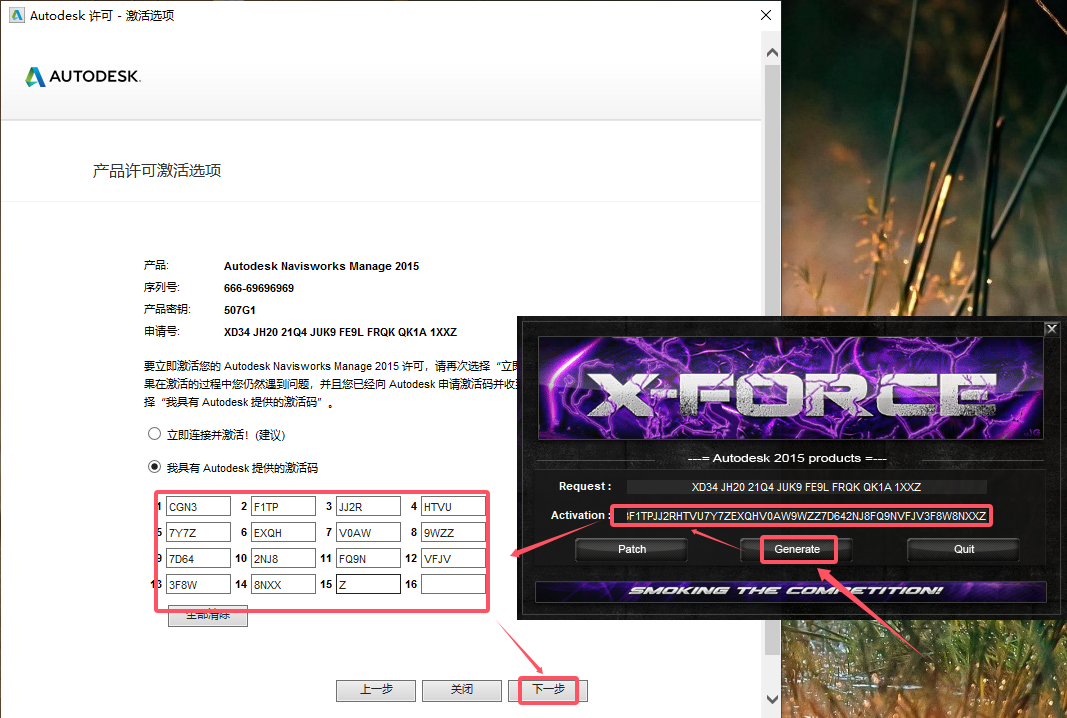Click activation code field 12 containing VFJV
The height and width of the screenshot is (718, 1067).
point(453,559)
